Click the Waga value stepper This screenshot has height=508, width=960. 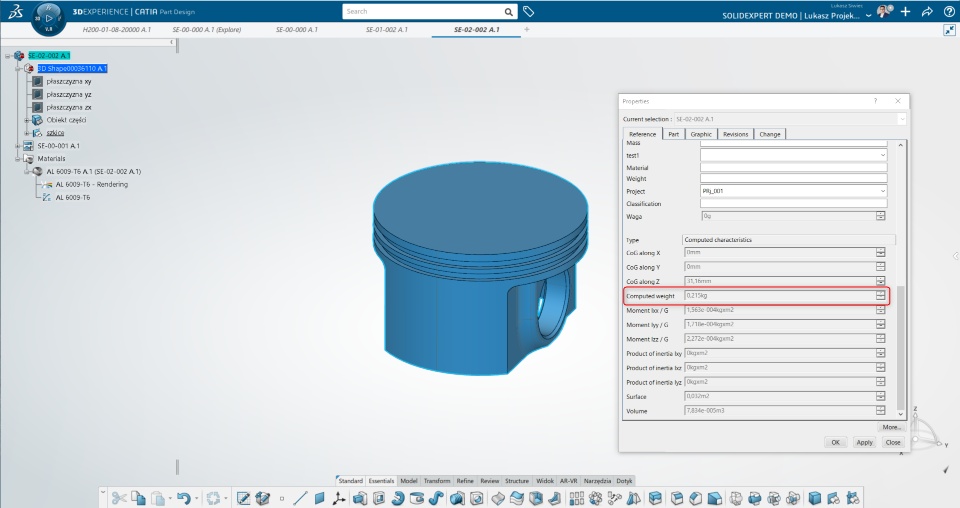tap(880, 216)
